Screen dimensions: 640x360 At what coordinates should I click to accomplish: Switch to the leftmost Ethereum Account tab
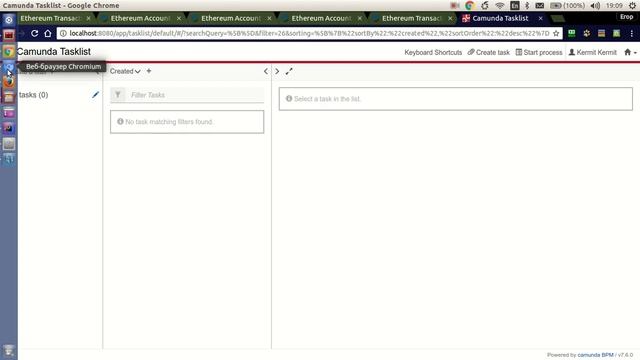coord(140,18)
